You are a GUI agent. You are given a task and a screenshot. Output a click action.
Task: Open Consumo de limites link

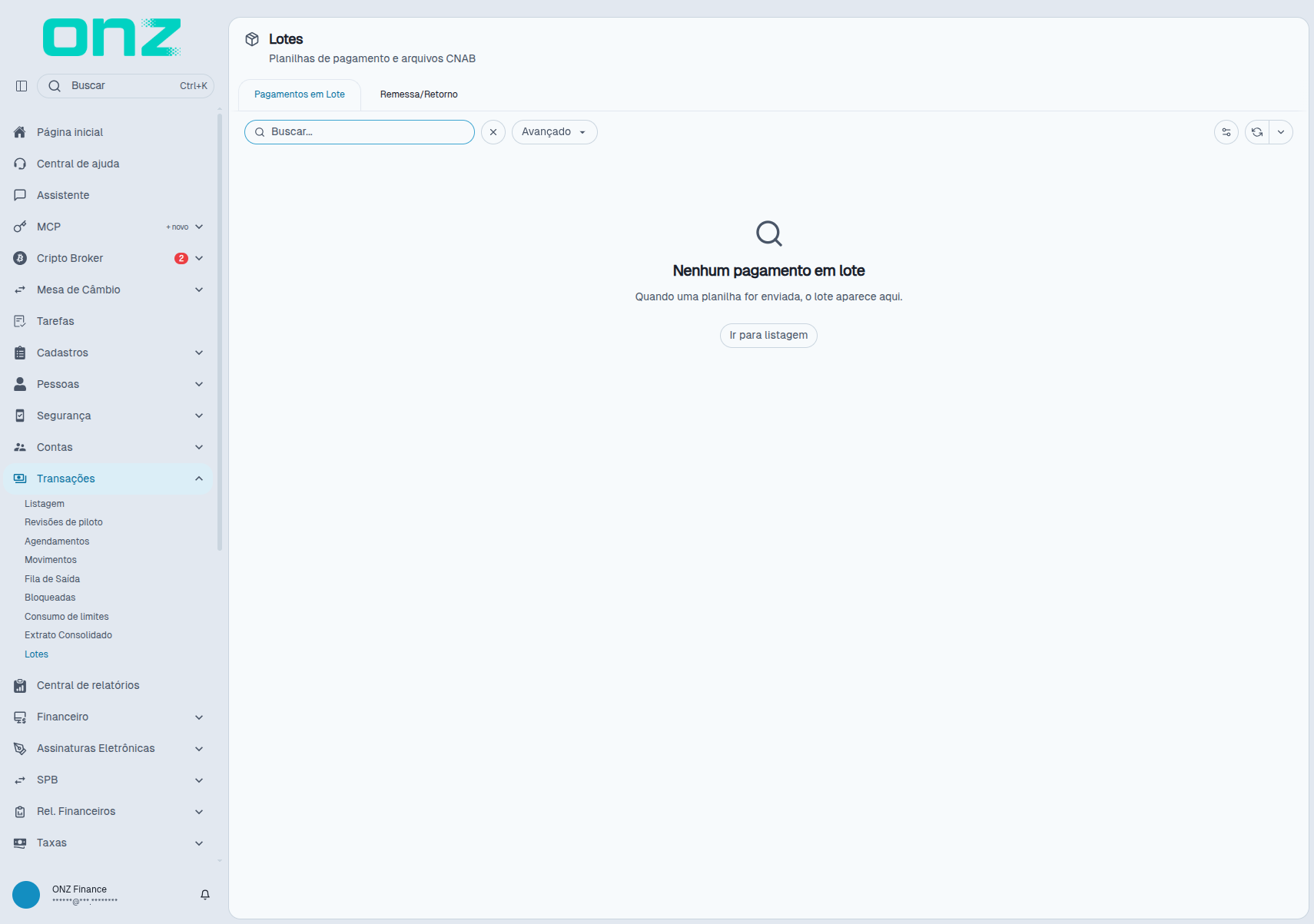click(67, 617)
